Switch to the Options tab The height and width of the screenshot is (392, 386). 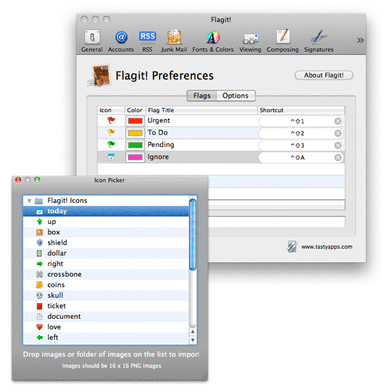coord(236,96)
